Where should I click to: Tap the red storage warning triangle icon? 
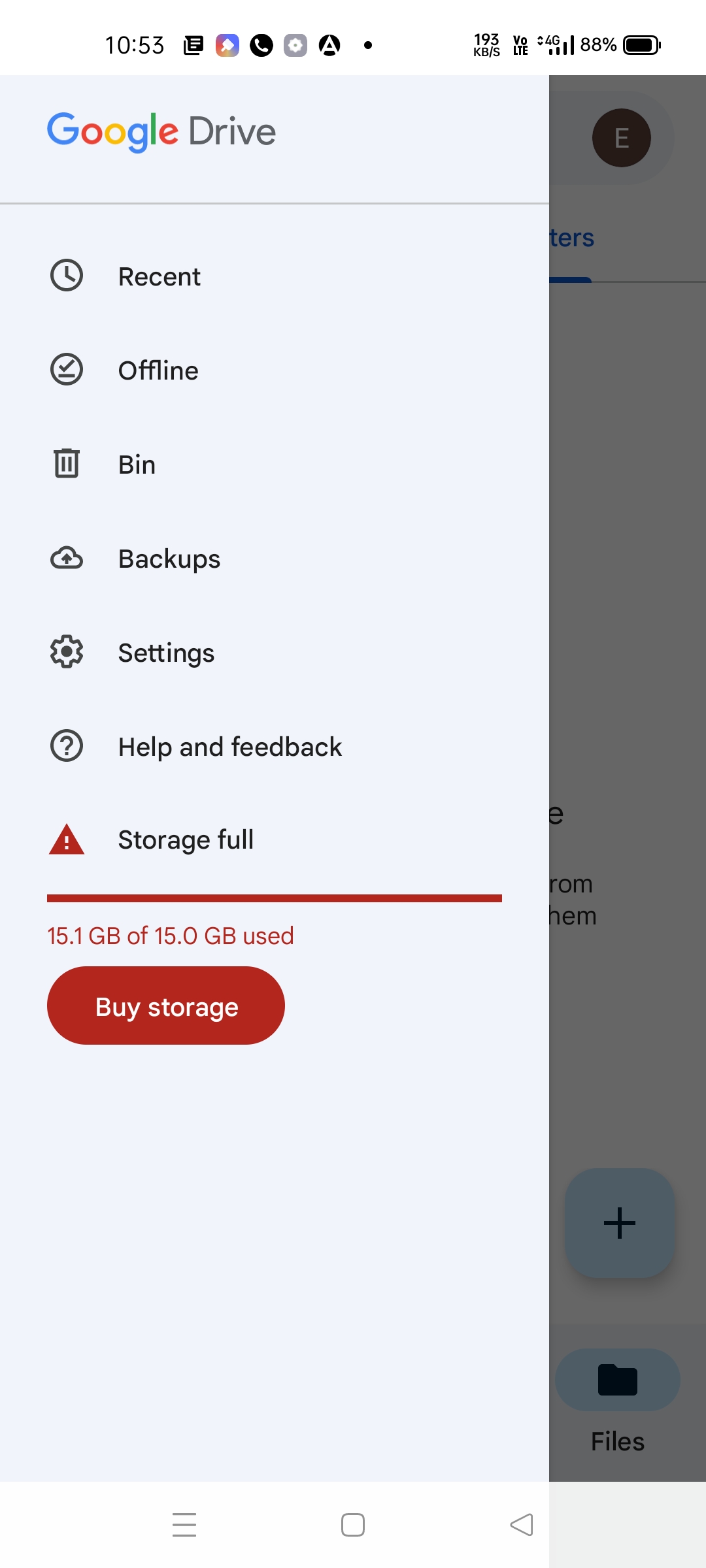coord(67,840)
